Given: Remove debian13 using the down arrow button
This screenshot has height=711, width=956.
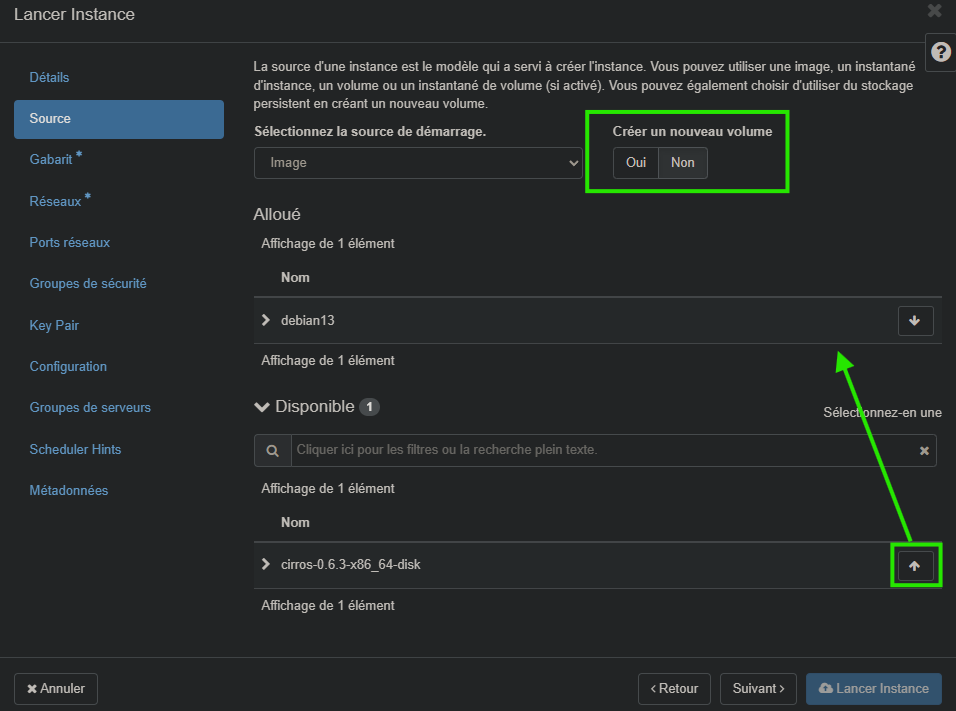Looking at the screenshot, I should [915, 321].
